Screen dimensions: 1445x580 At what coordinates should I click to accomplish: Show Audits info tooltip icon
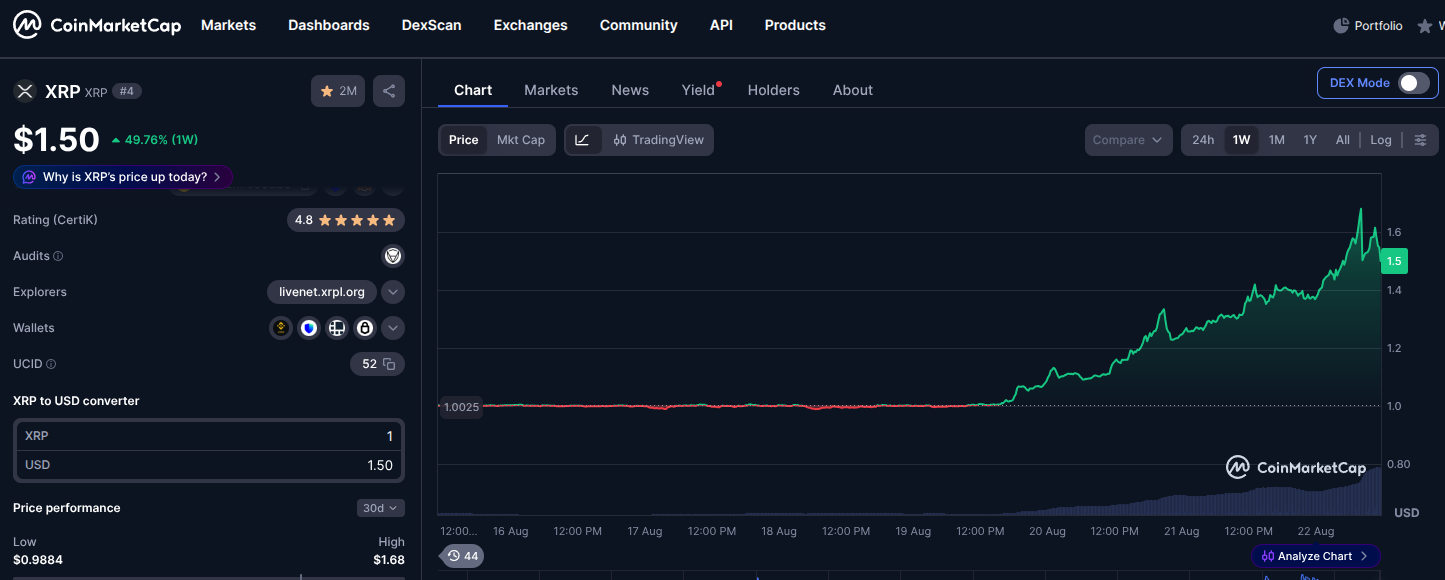58,256
